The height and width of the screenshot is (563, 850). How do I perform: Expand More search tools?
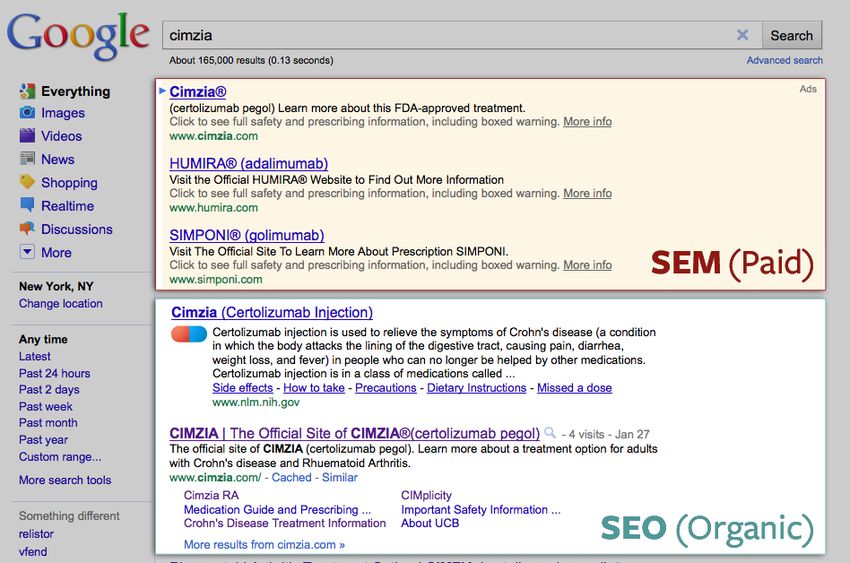pos(65,480)
